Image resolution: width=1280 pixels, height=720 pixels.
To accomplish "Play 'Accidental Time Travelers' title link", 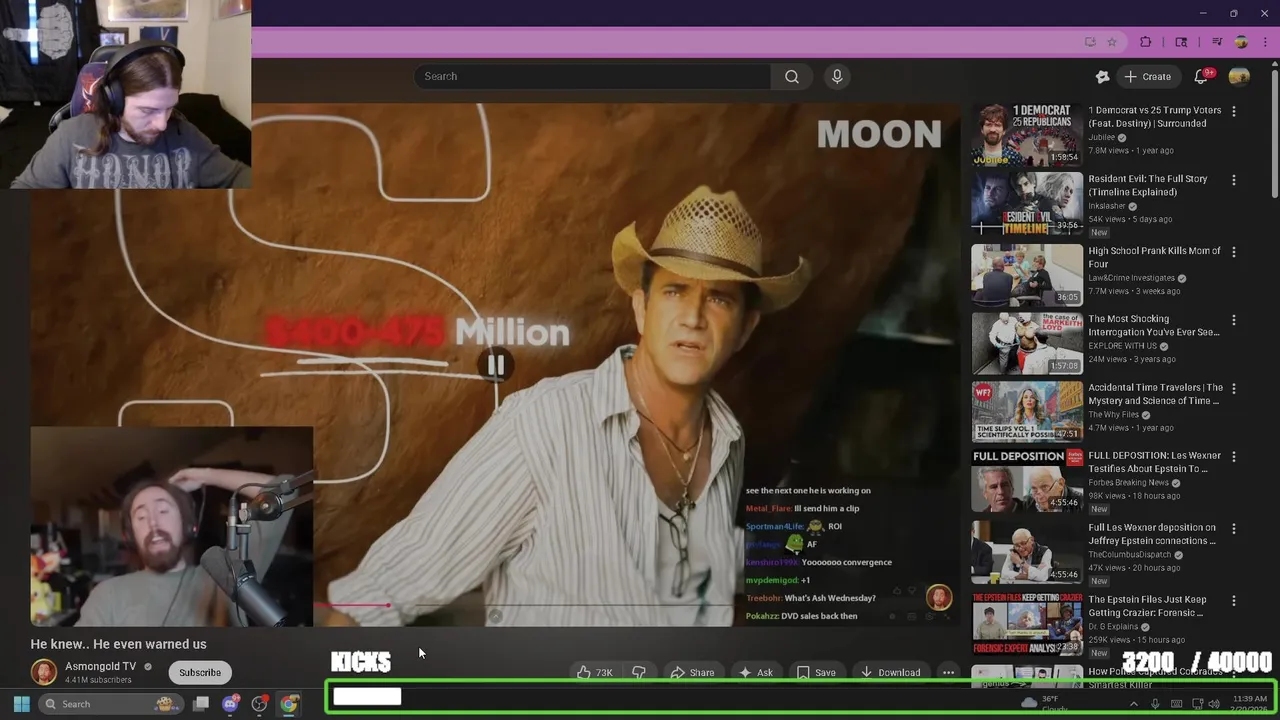I will [x=1155, y=394].
